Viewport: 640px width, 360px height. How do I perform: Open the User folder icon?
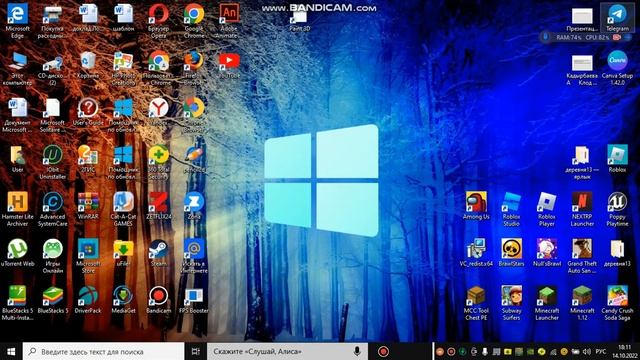pos(17,156)
